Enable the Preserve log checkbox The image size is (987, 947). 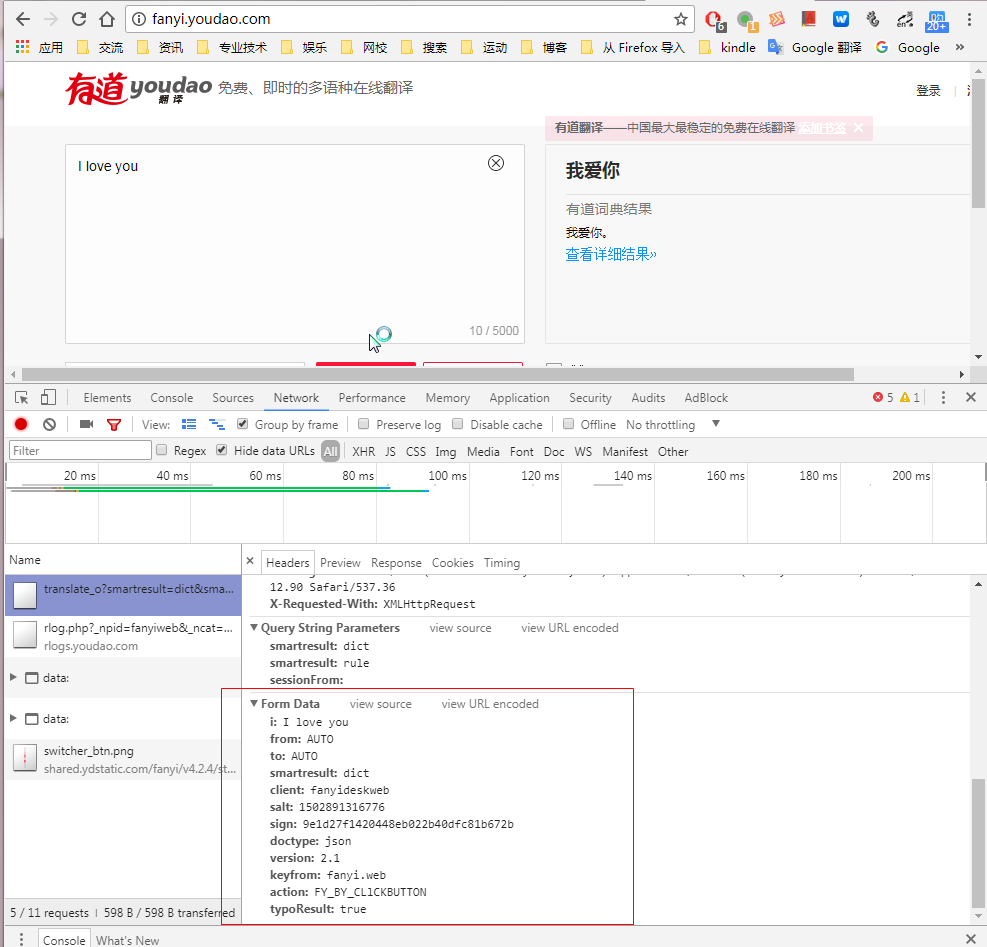click(364, 424)
